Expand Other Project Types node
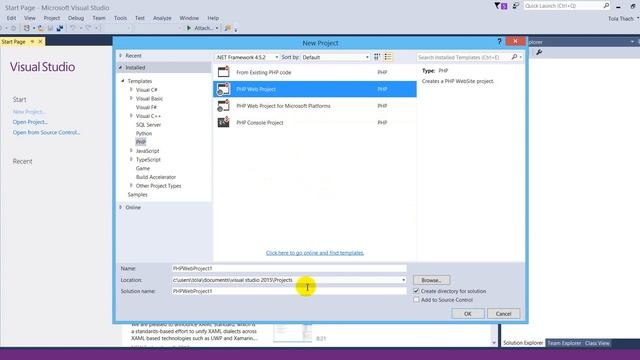The image size is (640, 360). [x=131, y=185]
